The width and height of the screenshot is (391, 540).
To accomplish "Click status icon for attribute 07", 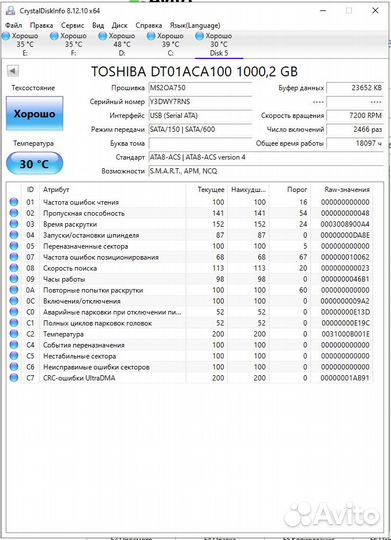I will tap(14, 257).
